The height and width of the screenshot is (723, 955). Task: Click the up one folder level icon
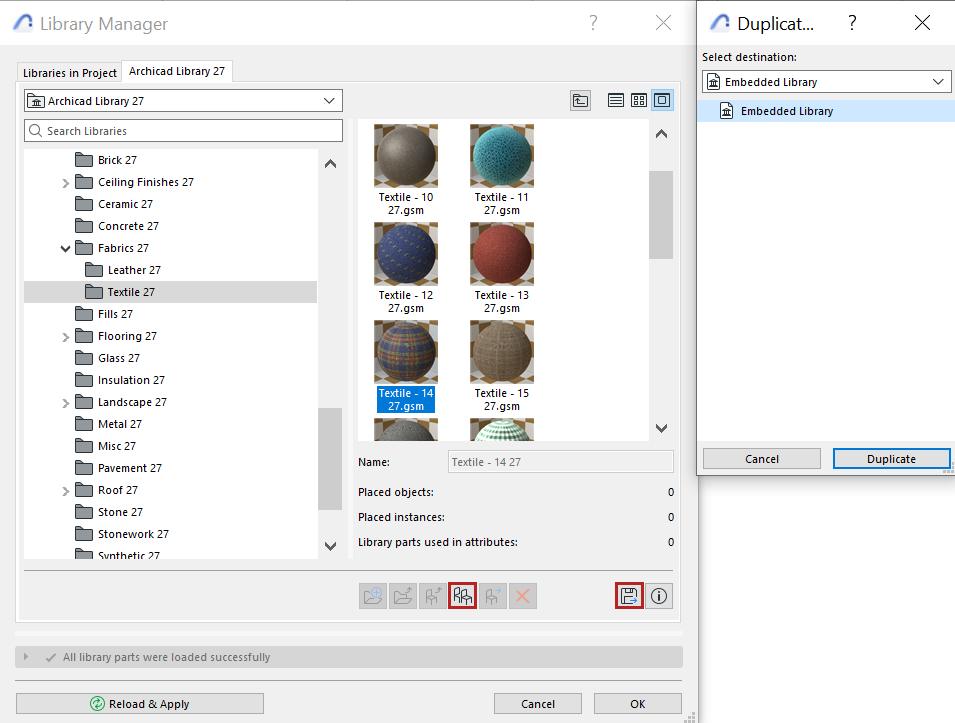pos(580,100)
